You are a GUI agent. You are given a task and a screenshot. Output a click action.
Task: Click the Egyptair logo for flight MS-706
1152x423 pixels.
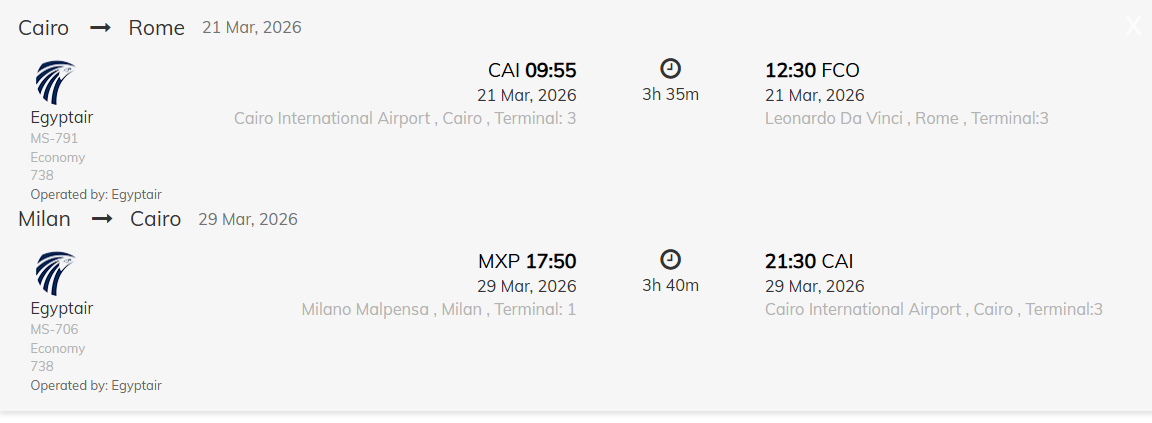(x=55, y=273)
